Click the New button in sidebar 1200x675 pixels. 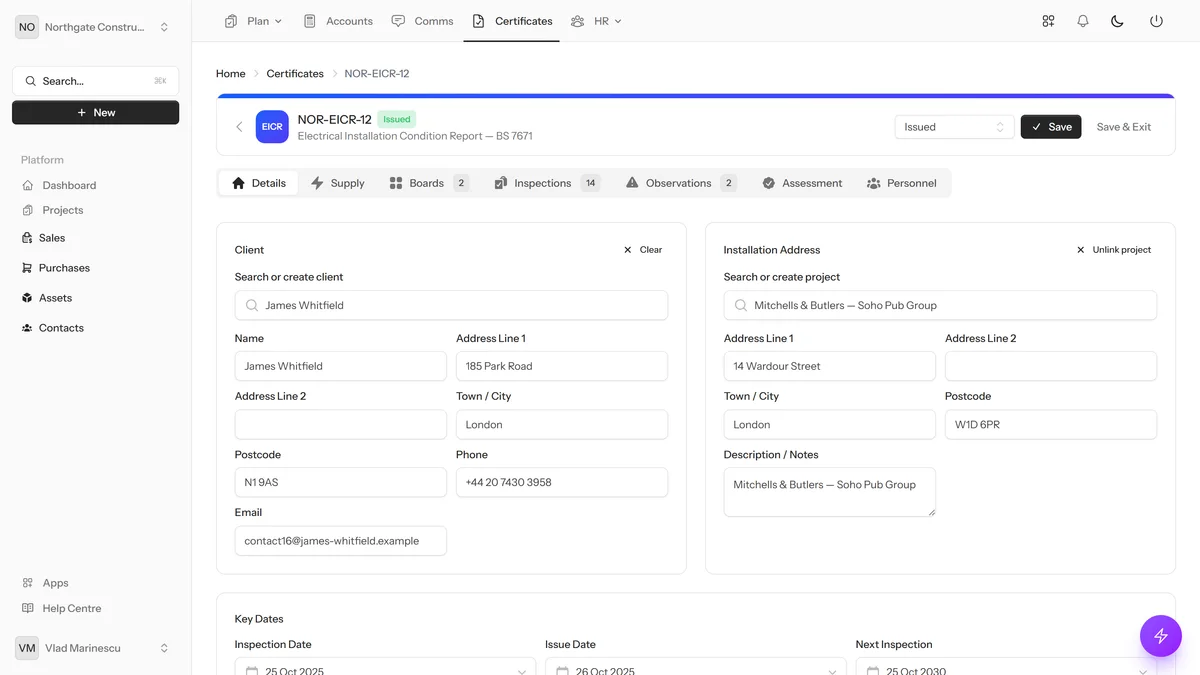pos(95,113)
